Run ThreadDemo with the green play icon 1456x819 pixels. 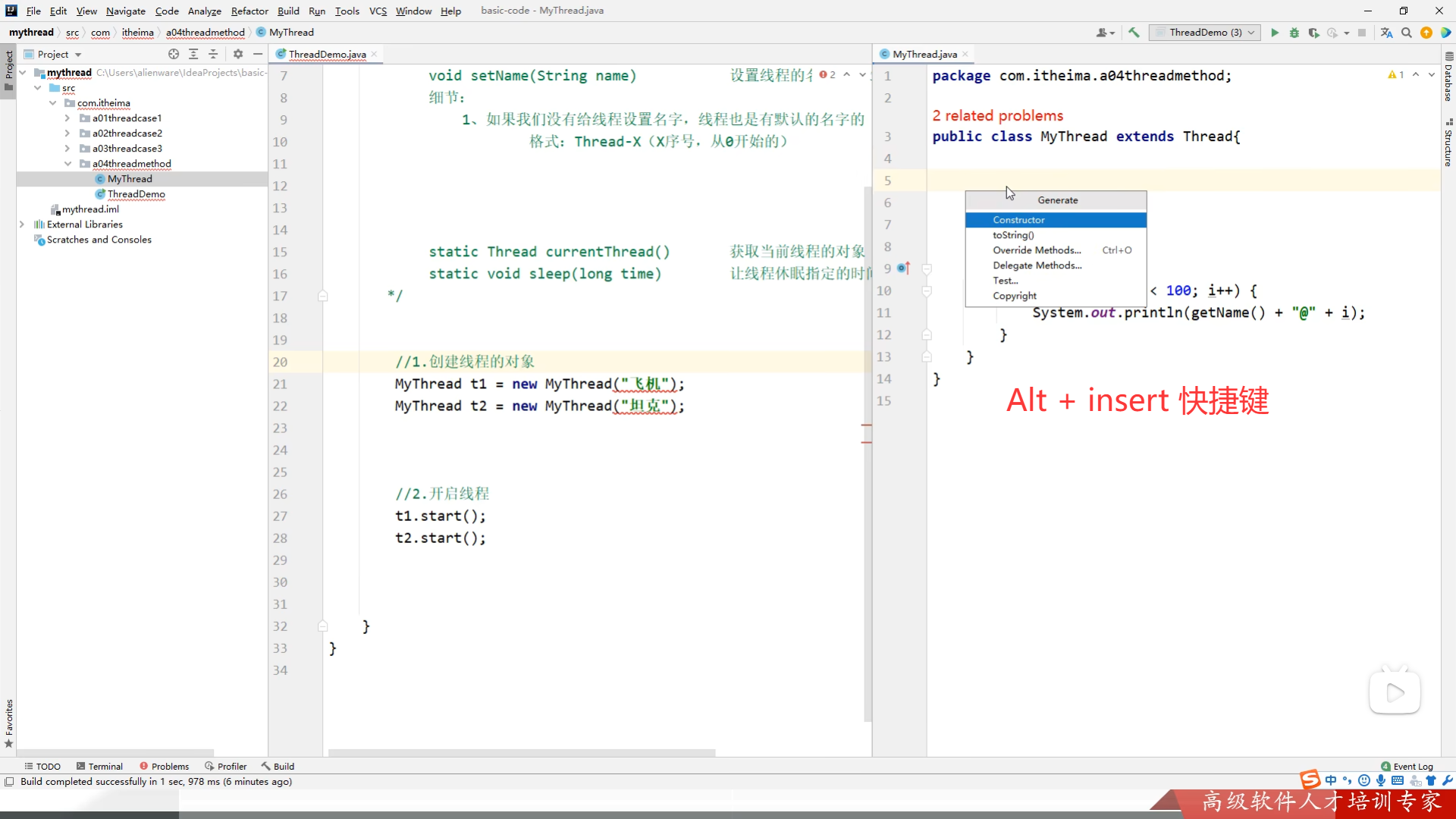point(1275,33)
